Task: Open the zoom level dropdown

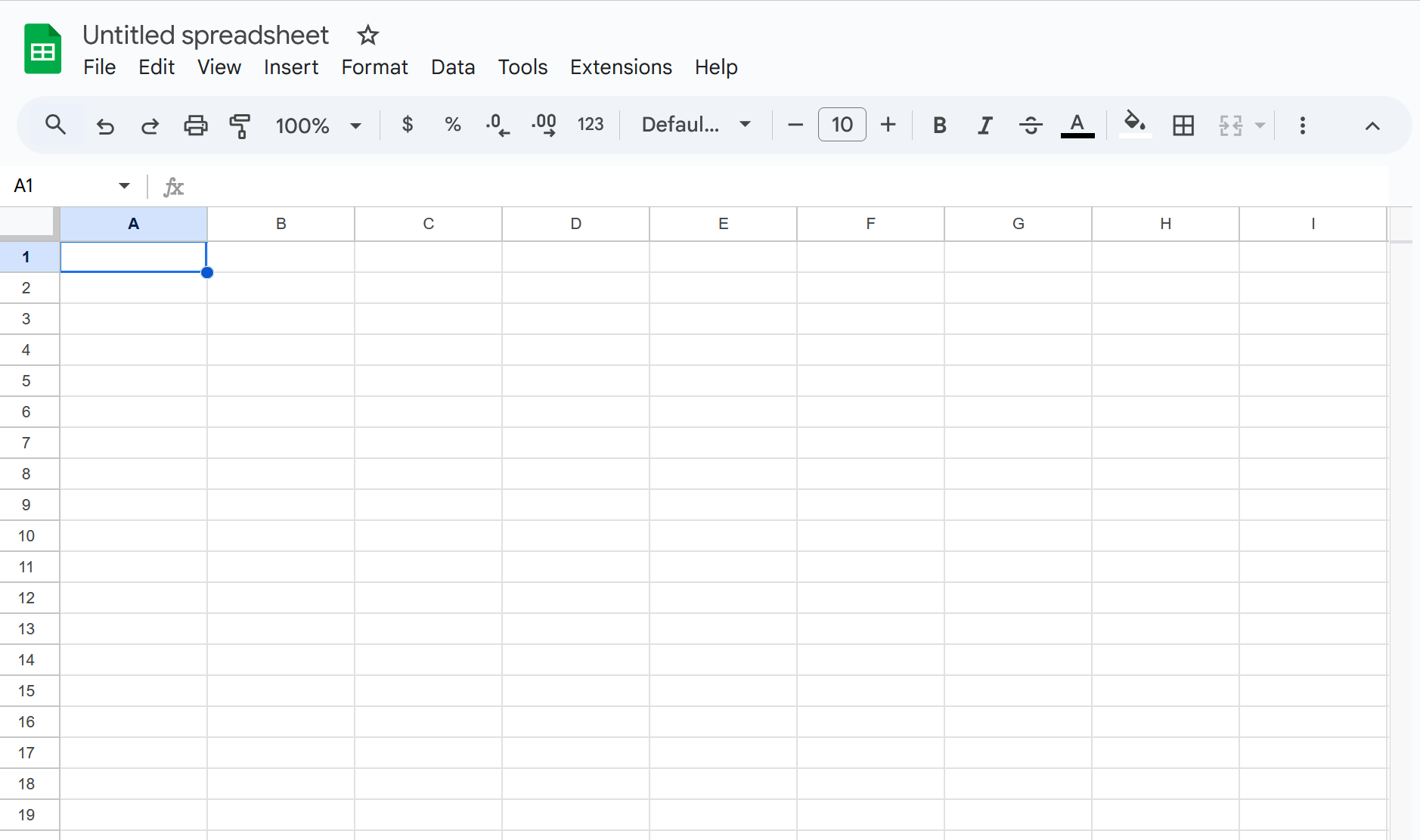Action: [x=318, y=126]
